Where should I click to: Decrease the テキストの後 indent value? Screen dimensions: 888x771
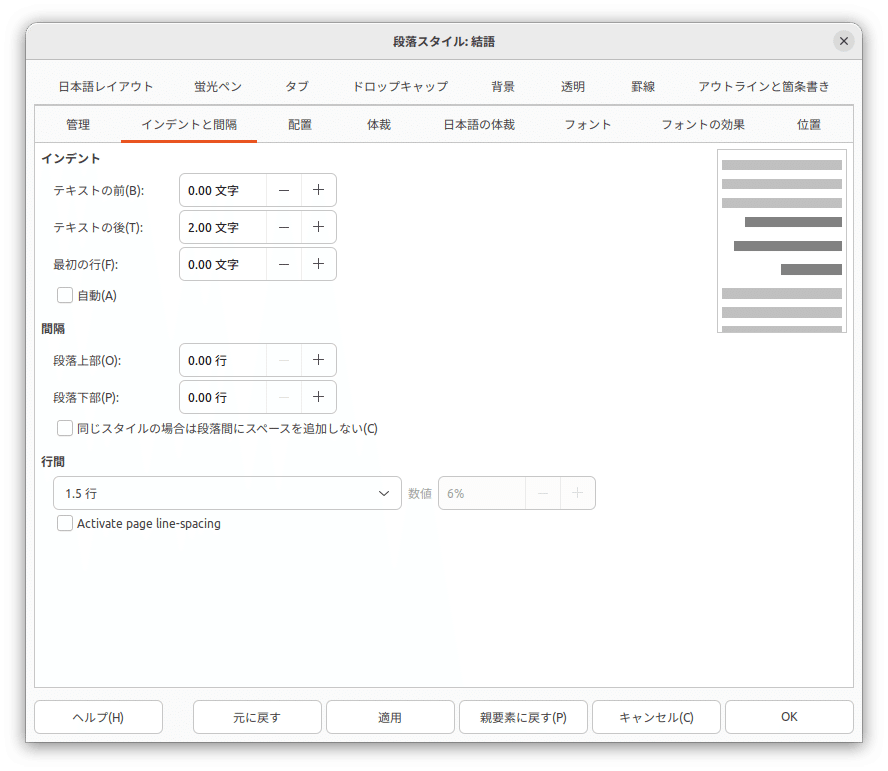284,227
